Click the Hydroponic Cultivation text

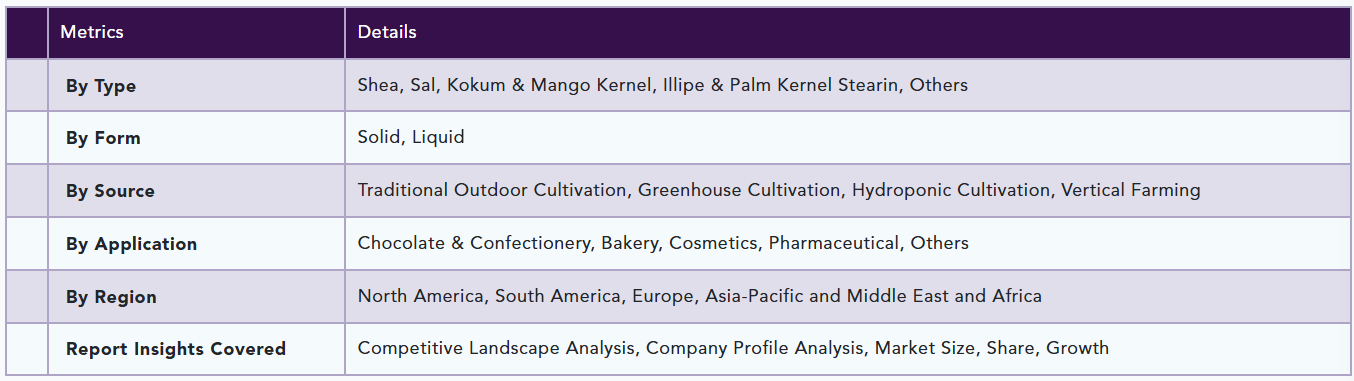(x=951, y=190)
